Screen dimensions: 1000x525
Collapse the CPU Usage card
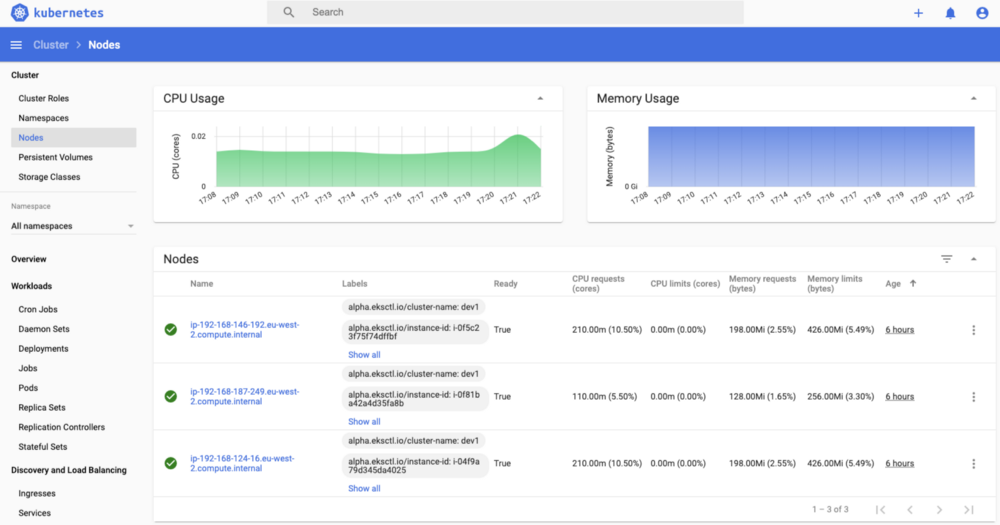[540, 99]
